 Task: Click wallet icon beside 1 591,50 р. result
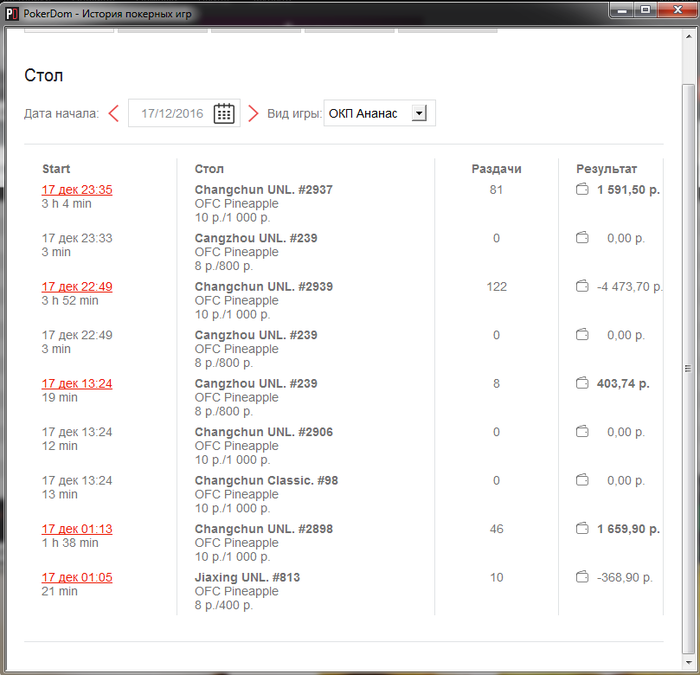(582, 189)
